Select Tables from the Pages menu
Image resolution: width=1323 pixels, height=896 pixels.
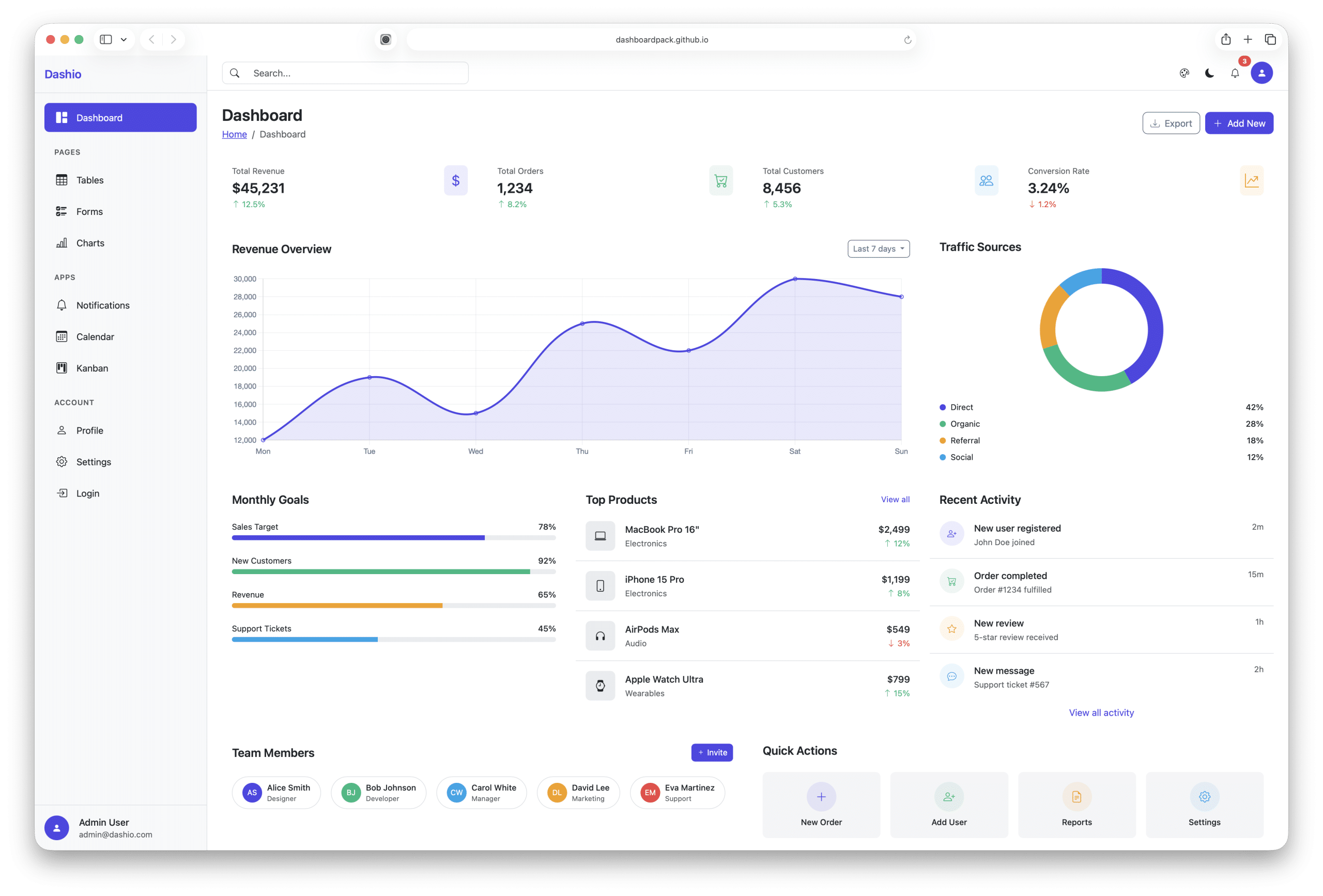tap(89, 180)
